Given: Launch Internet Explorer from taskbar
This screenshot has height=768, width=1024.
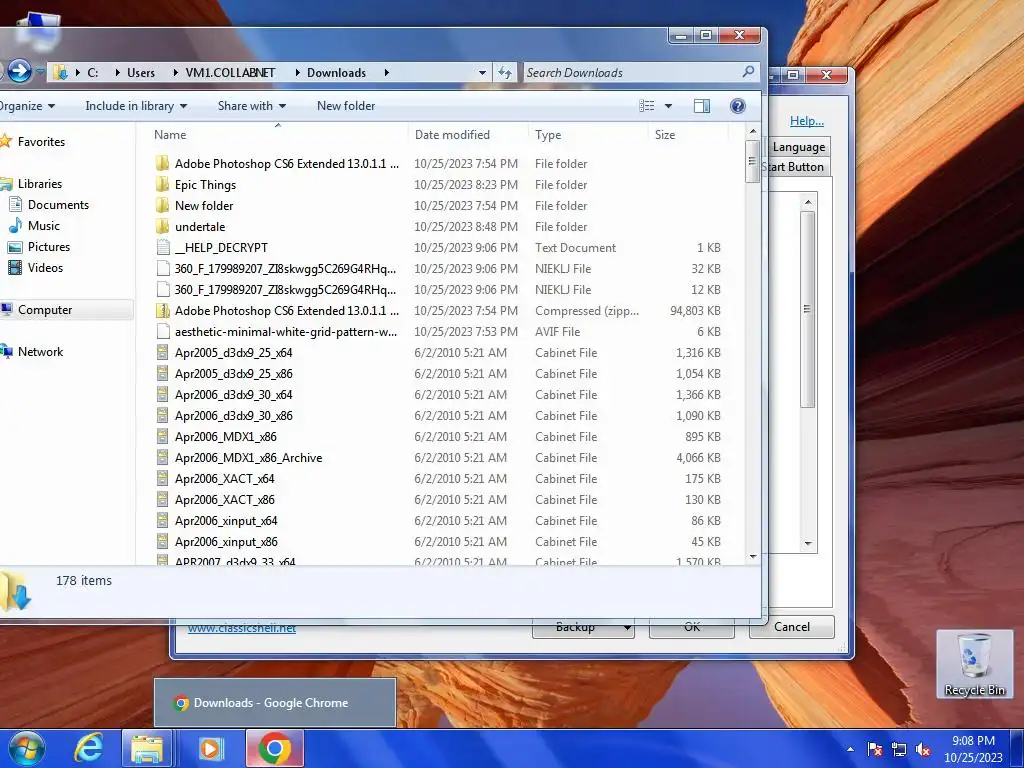Looking at the screenshot, I should [88, 748].
